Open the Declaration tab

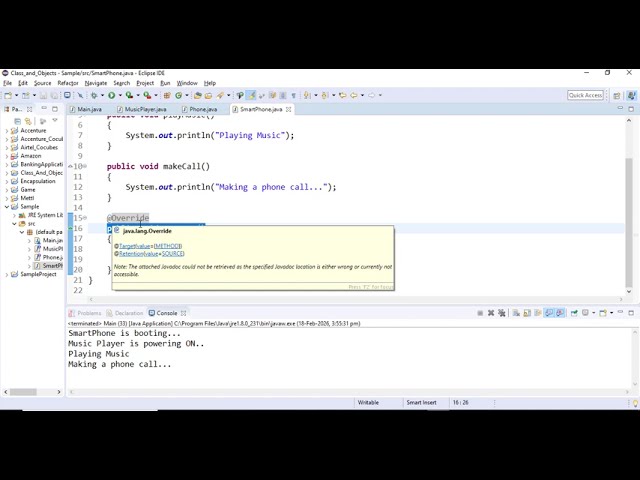coord(125,313)
